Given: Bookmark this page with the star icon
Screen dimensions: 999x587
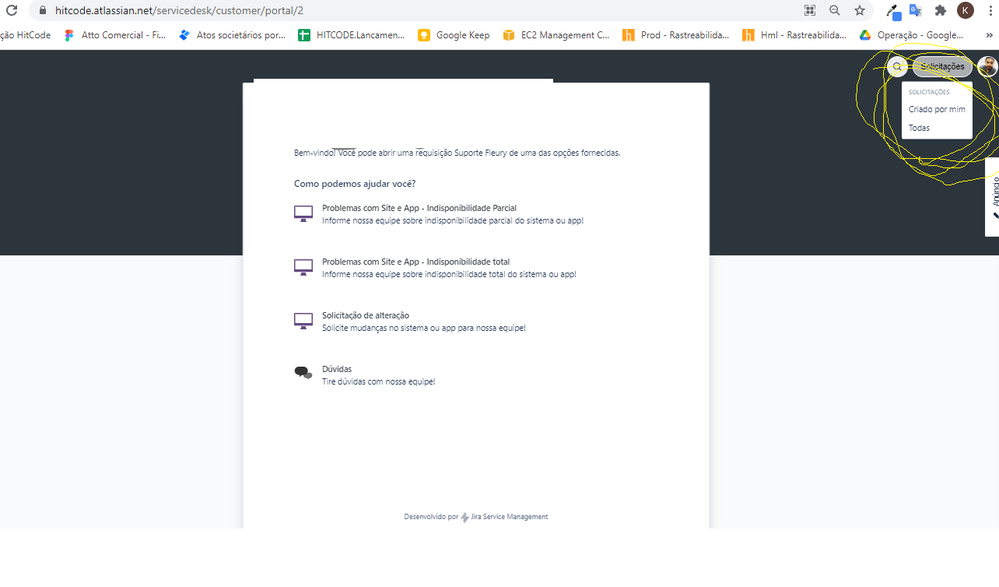Looking at the screenshot, I should 859,10.
